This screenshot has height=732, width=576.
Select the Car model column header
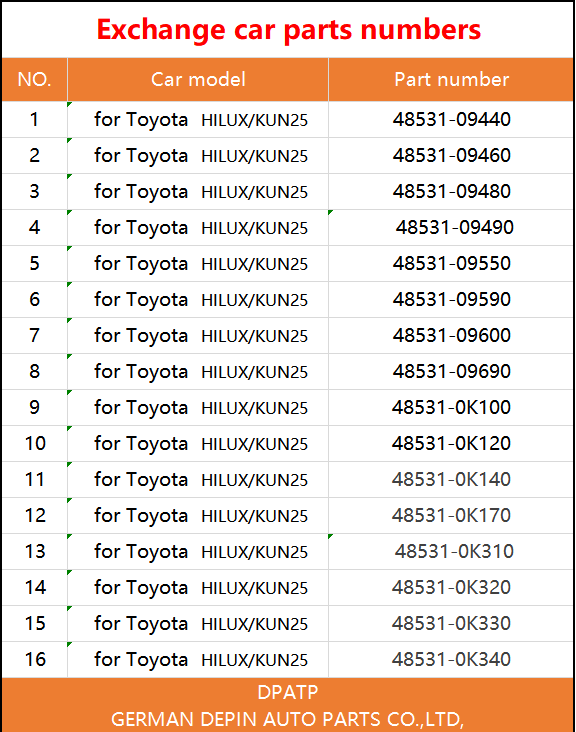198,79
